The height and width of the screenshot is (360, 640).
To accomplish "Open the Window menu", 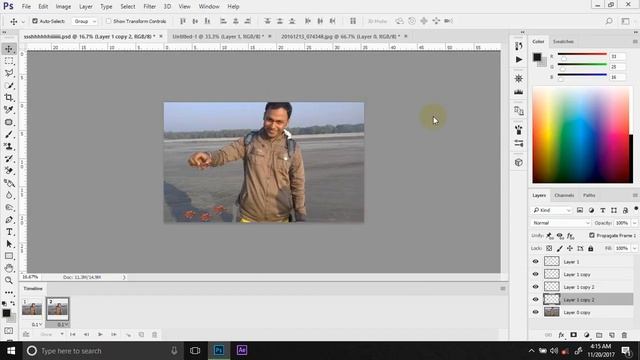I will tap(209, 7).
